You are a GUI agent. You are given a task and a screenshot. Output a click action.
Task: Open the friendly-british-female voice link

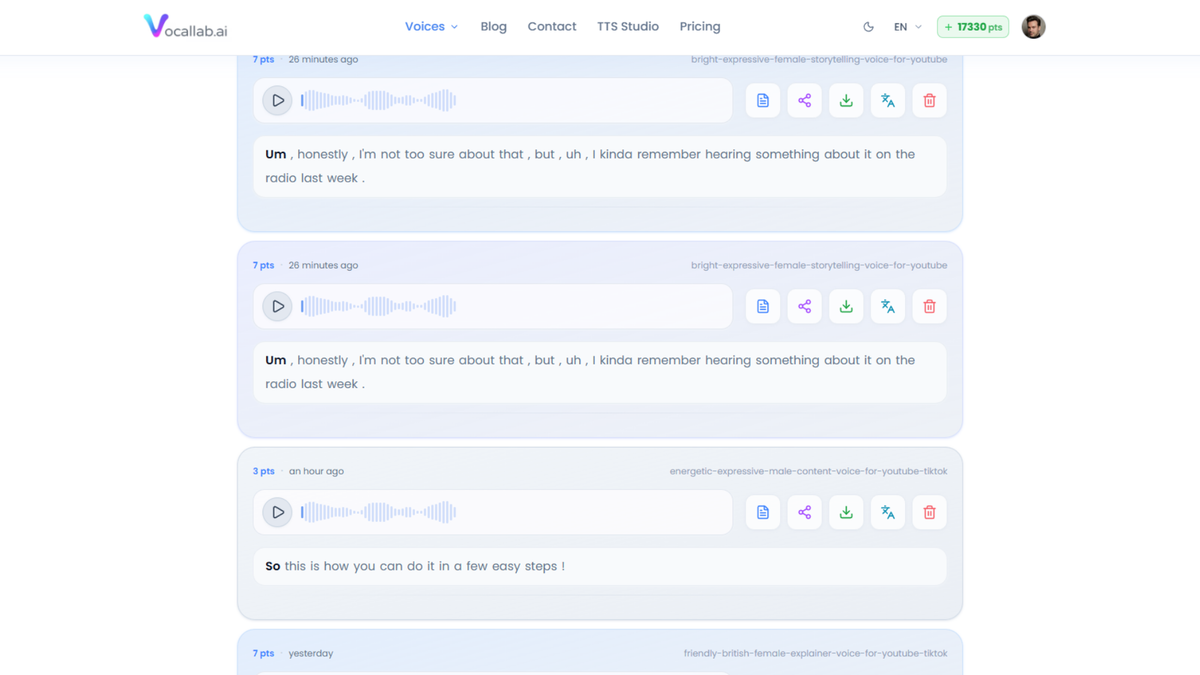tap(815, 653)
